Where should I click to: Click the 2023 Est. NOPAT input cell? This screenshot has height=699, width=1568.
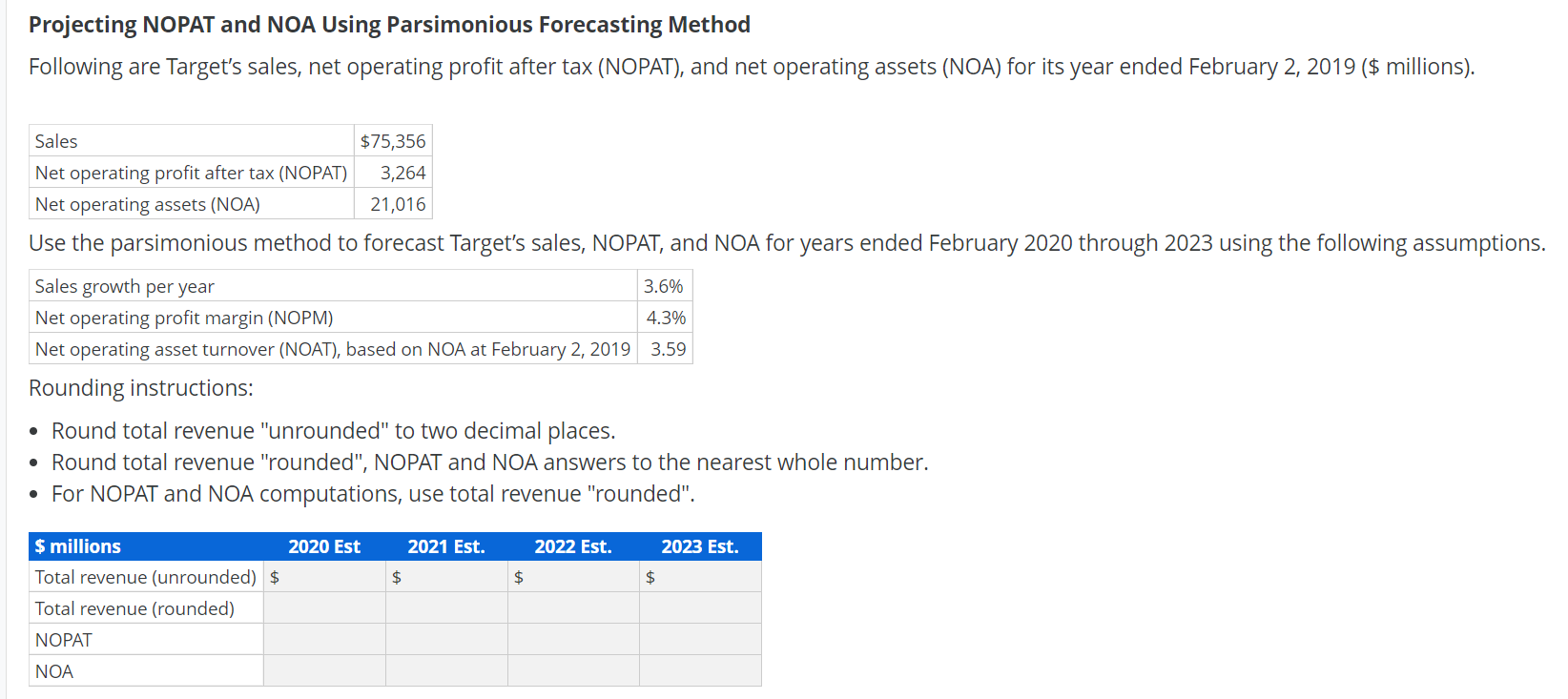coord(701,640)
